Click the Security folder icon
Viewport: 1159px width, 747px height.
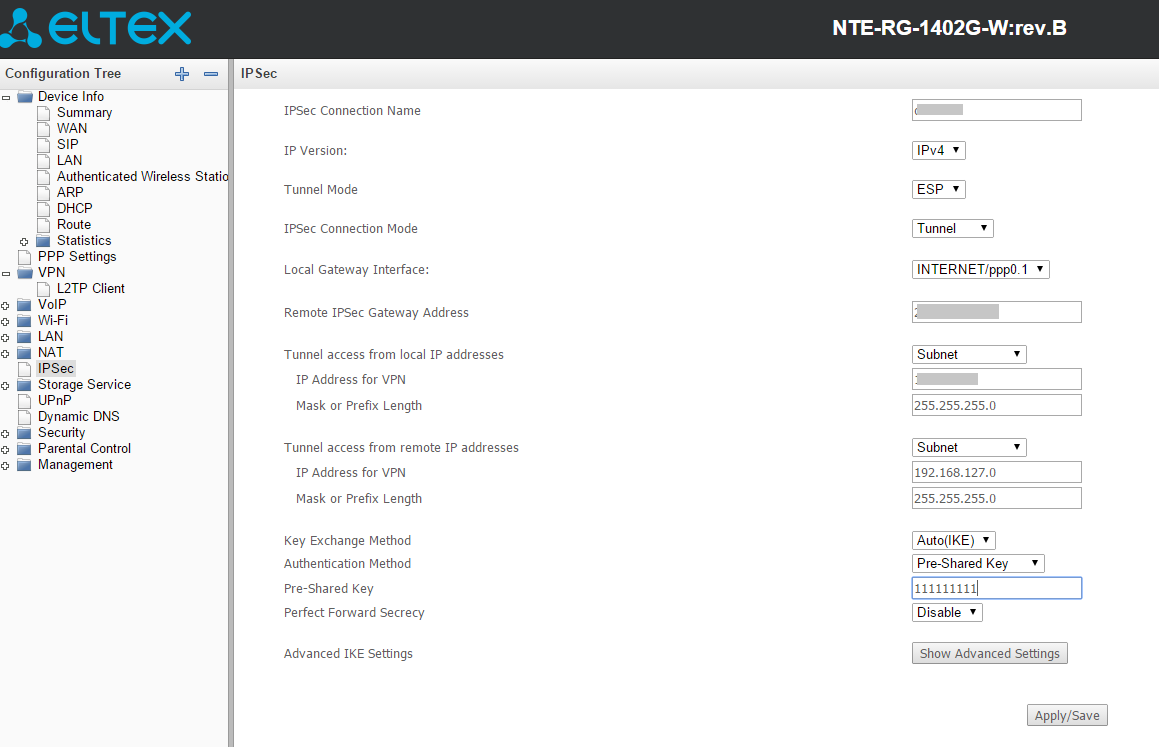(25, 433)
